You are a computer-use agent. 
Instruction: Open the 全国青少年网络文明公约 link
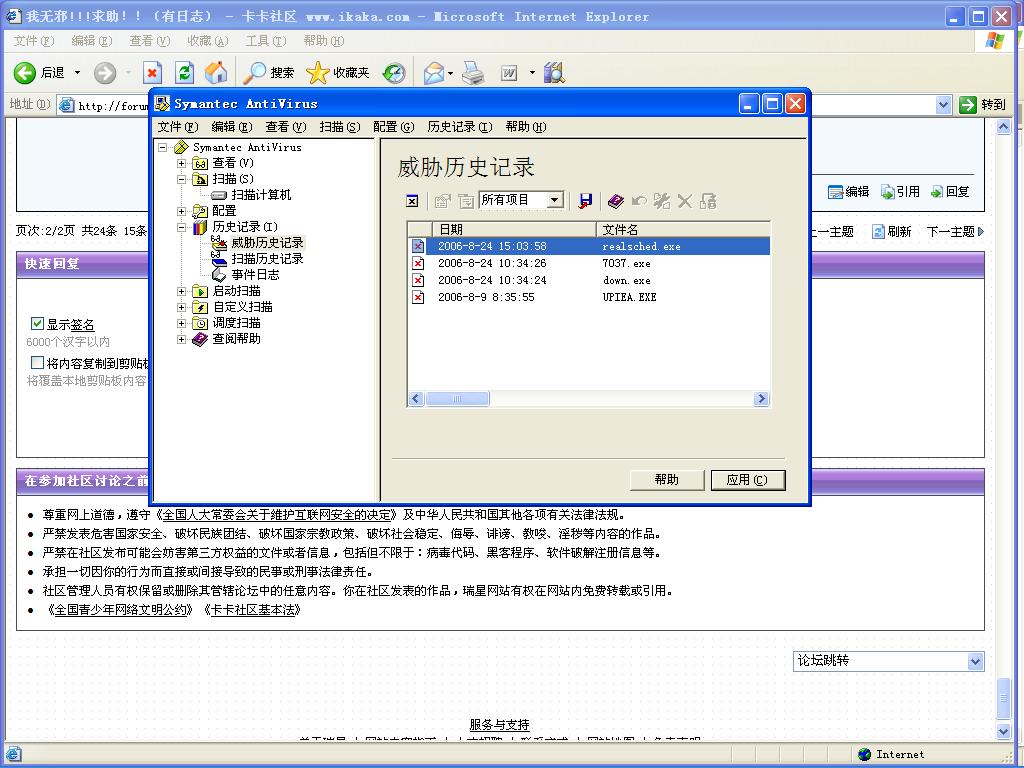[120, 609]
